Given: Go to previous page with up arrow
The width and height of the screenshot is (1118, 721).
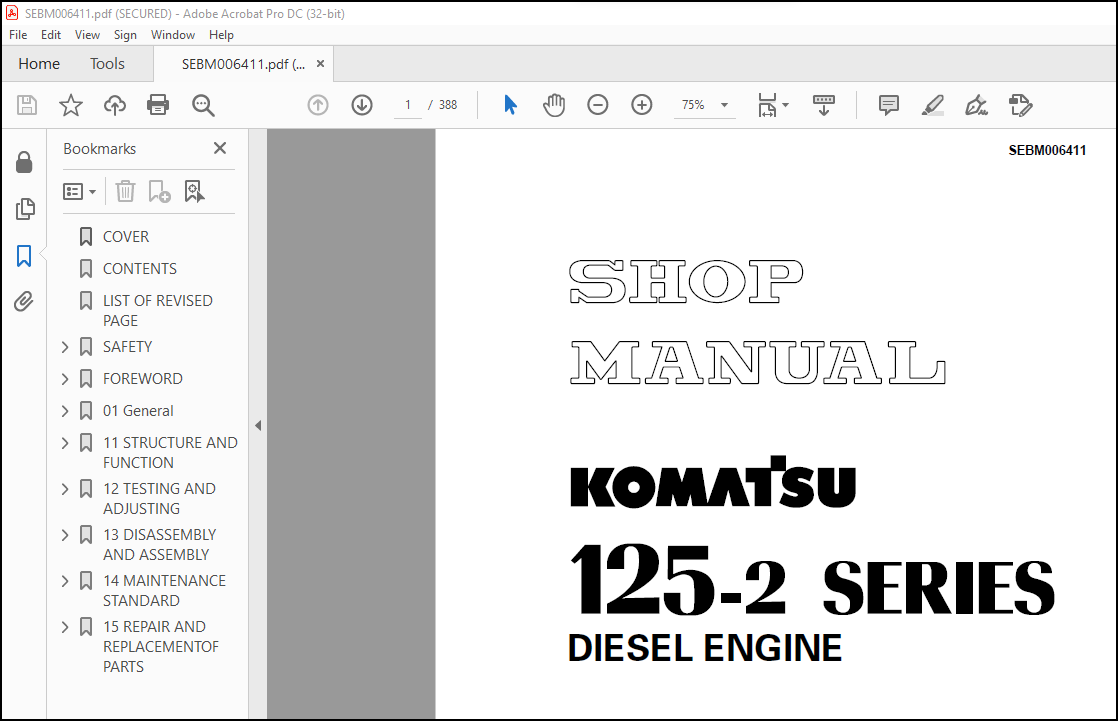Looking at the screenshot, I should [x=318, y=106].
